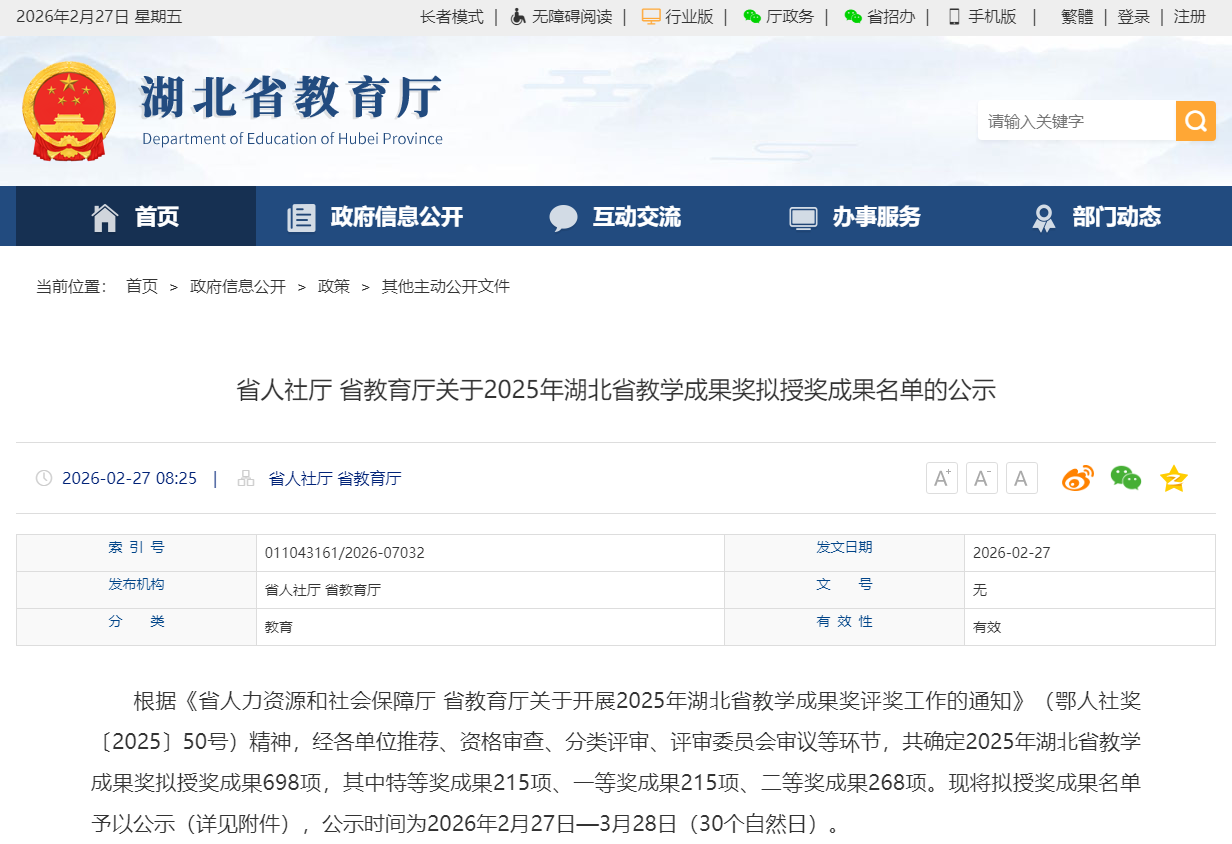This screenshot has width=1232, height=844.
Task: Click 登录 at the top right
Action: (1133, 16)
